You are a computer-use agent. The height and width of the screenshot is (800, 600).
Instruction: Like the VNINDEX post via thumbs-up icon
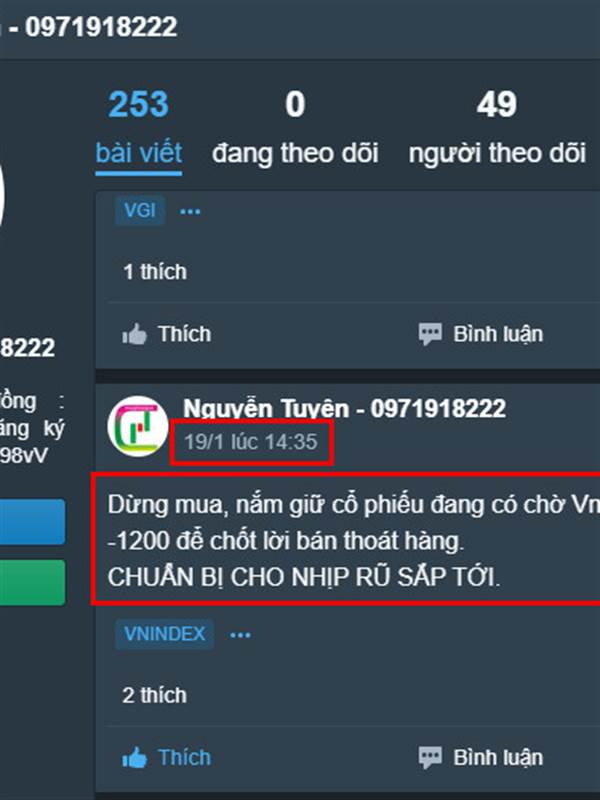tap(134, 758)
